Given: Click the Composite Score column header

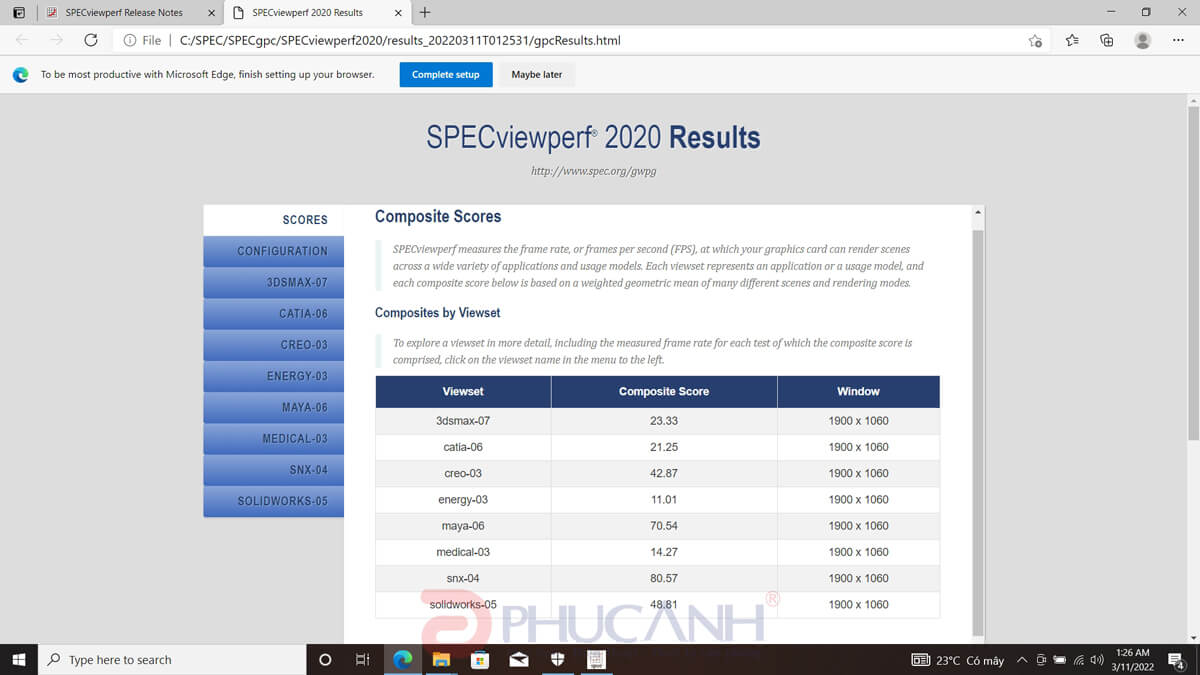Looking at the screenshot, I should (x=664, y=392).
